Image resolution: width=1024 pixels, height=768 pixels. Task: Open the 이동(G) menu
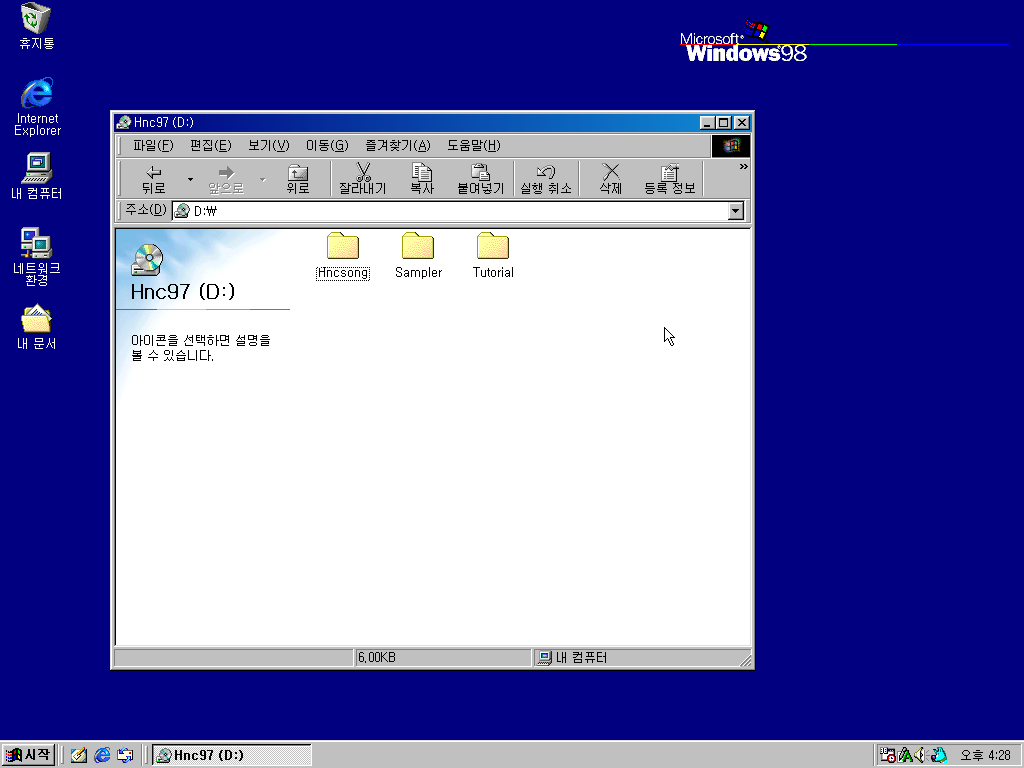(327, 146)
